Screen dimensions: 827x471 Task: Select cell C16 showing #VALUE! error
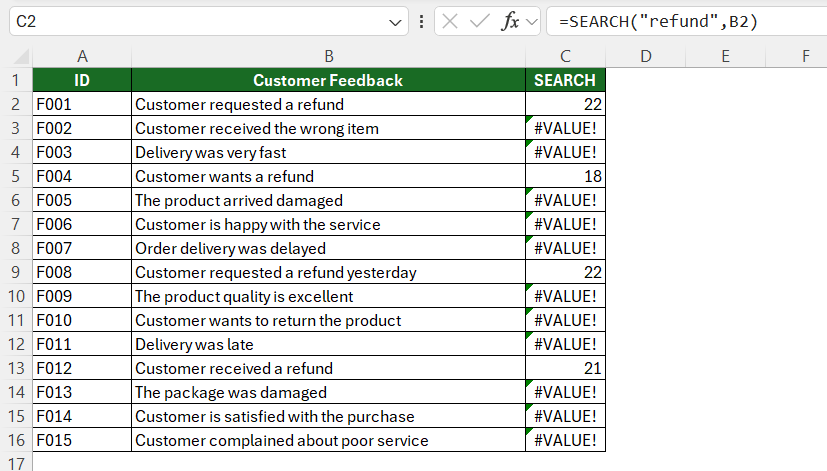tap(565, 440)
